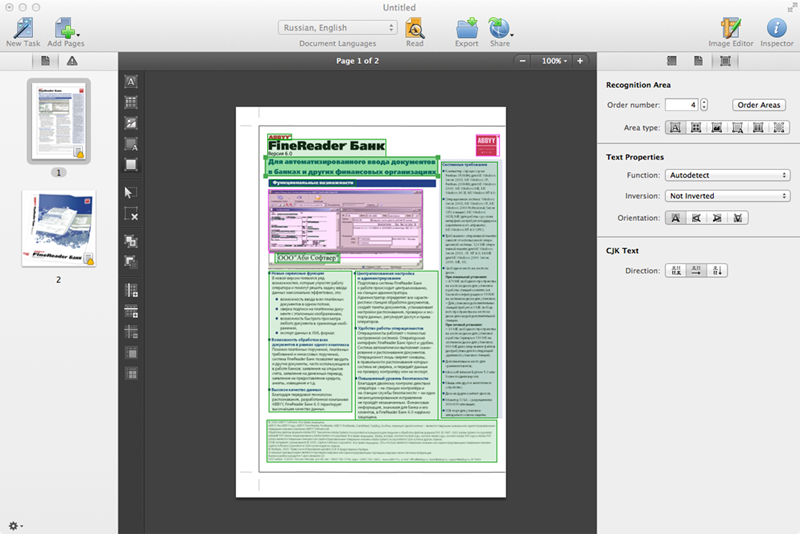Screen dimensions: 800x534
Task: Select the Background Picture Area tool
Action: (131, 144)
